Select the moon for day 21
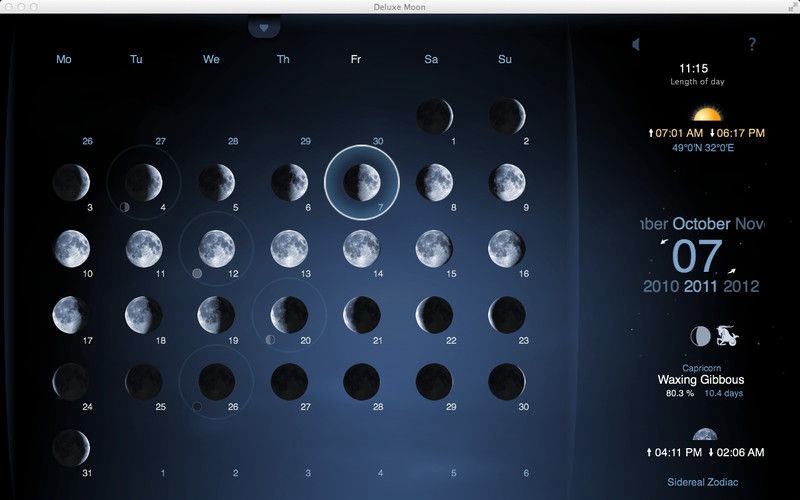This screenshot has width=800, height=500. 362,315
